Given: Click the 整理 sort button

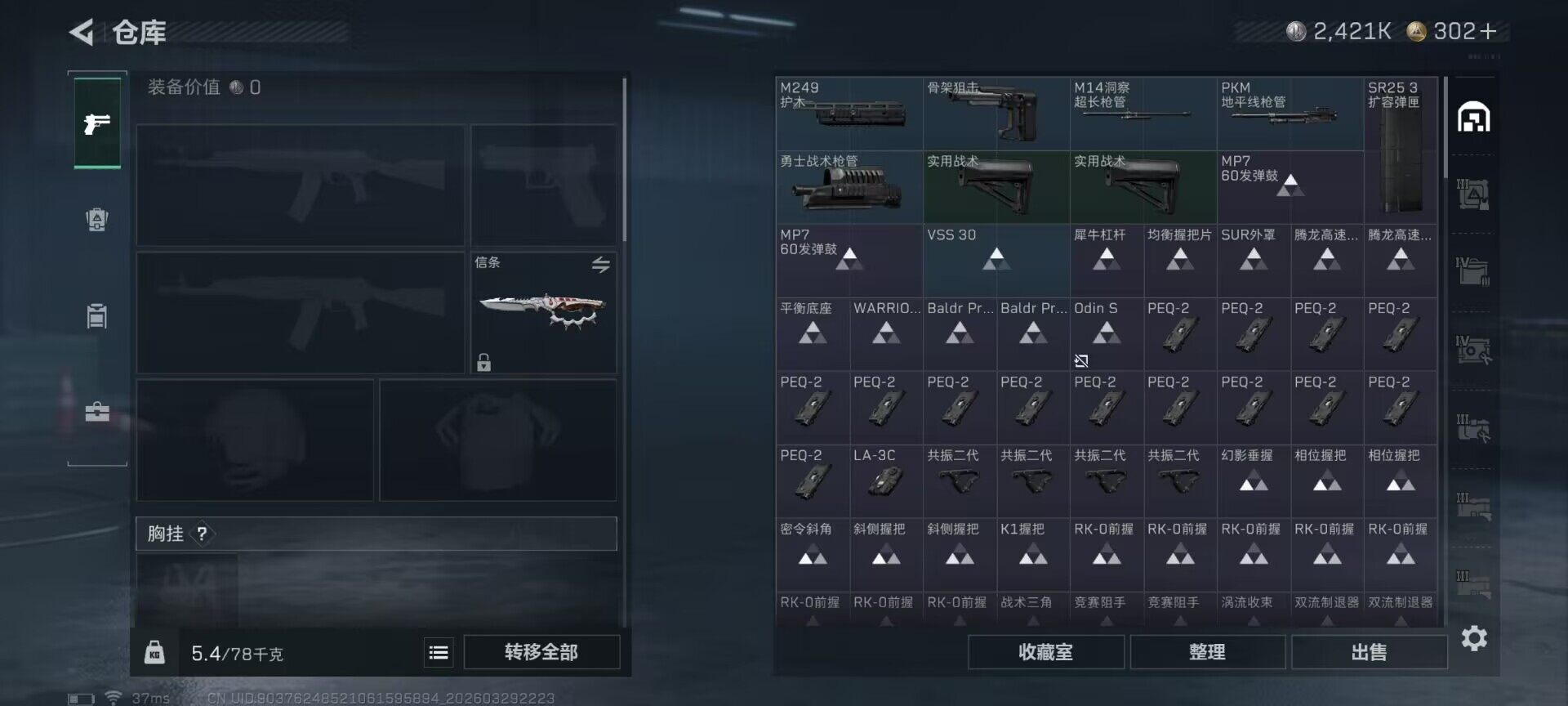Looking at the screenshot, I should (1207, 652).
